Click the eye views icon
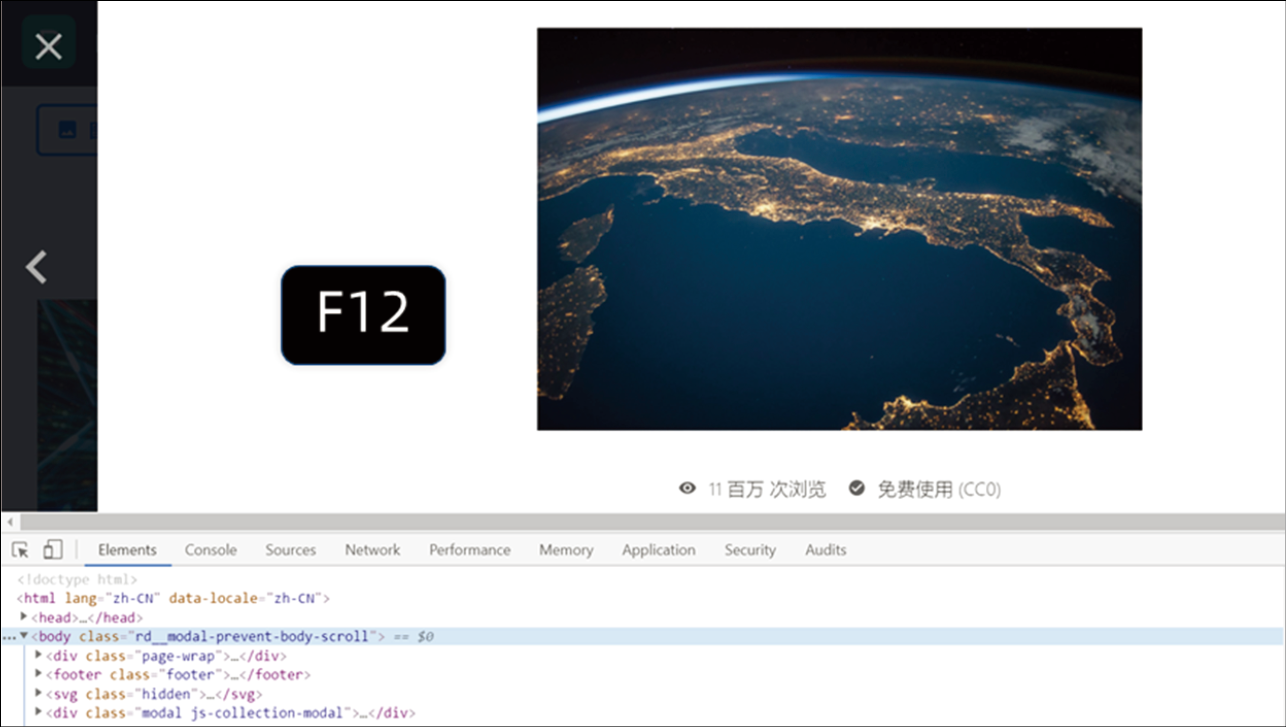 click(687, 489)
